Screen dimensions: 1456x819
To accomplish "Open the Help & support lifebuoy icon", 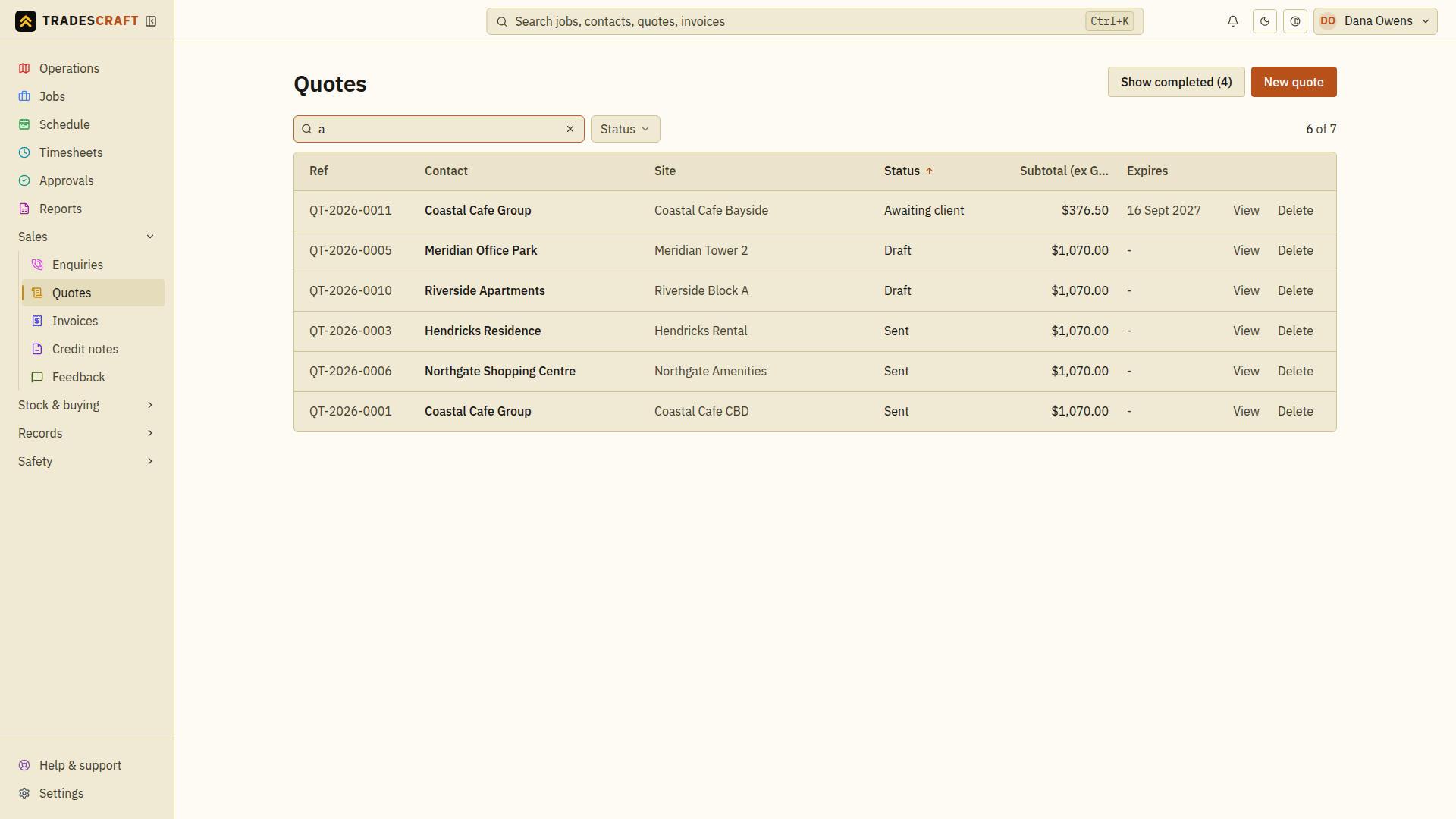I will pos(24,765).
